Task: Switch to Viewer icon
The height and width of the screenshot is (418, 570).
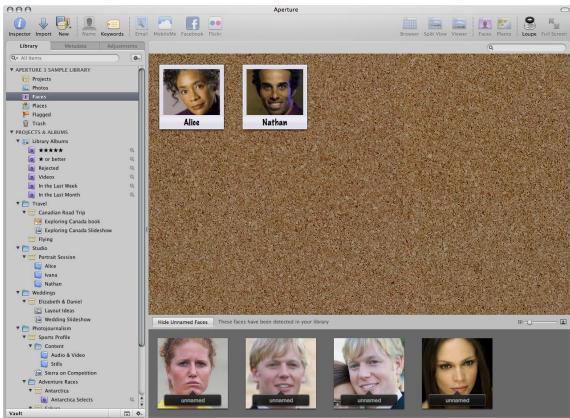Action: (x=459, y=24)
